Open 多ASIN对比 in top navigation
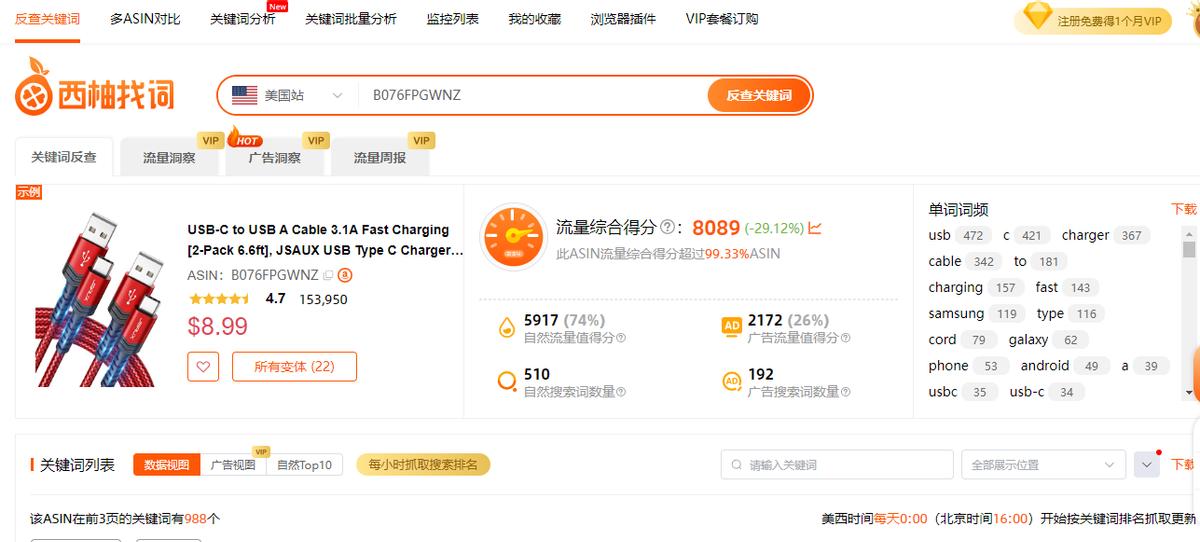1200x542 pixels. point(145,19)
